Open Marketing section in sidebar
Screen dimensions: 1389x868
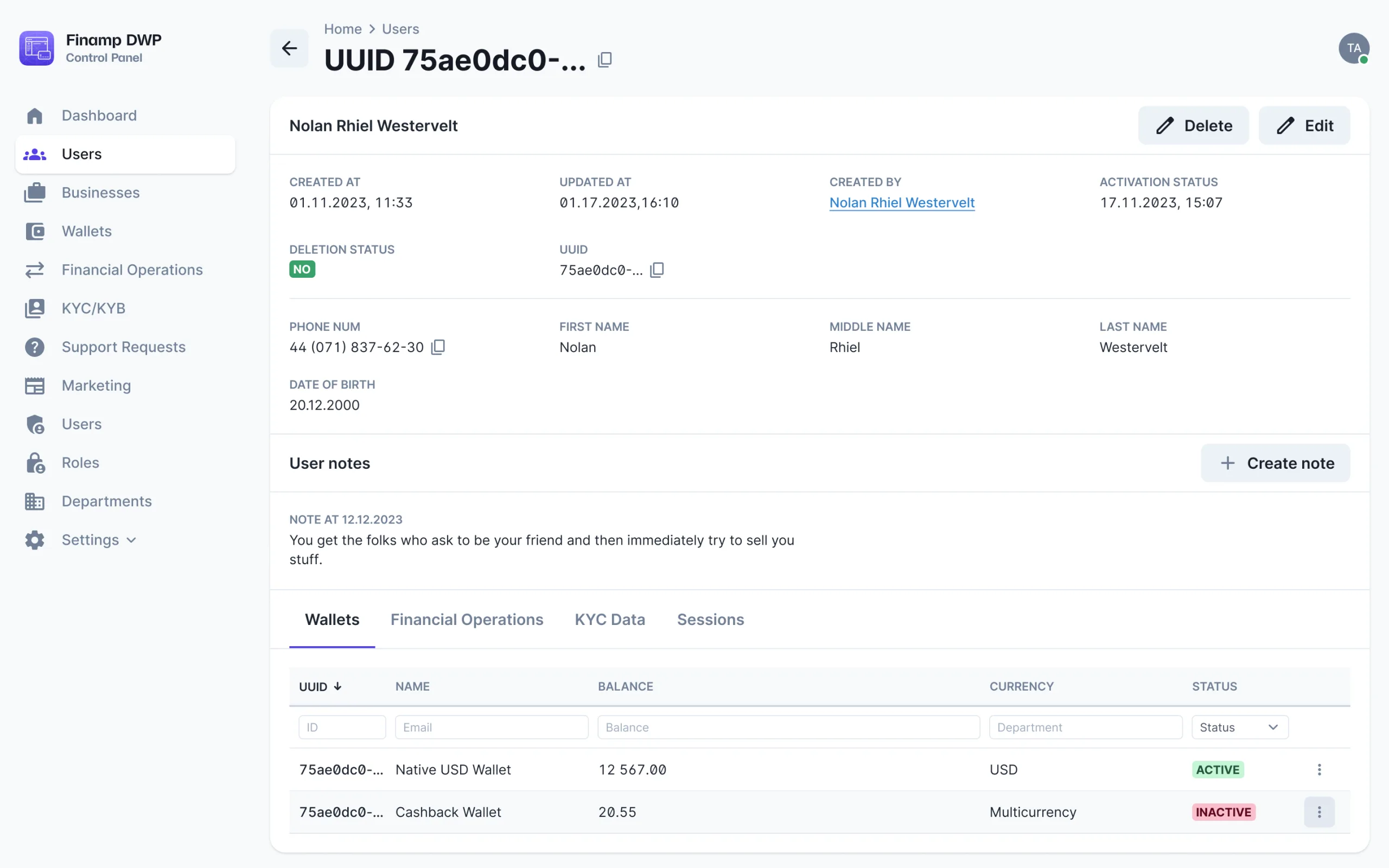click(x=96, y=385)
